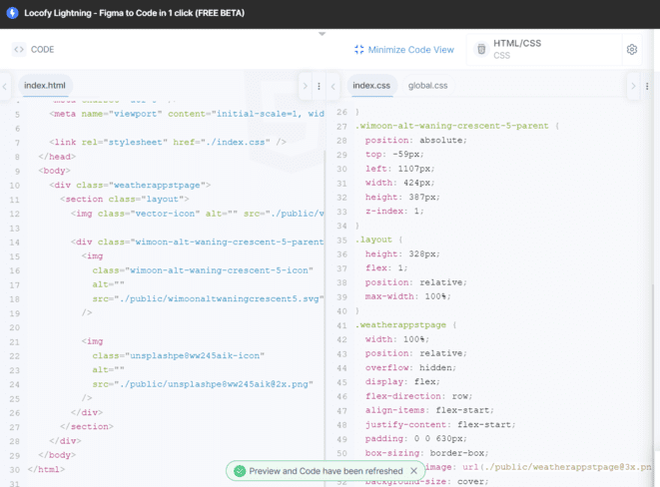The image size is (660, 487).
Task: Click the meta name="viewport" line
Action: (x=186, y=114)
